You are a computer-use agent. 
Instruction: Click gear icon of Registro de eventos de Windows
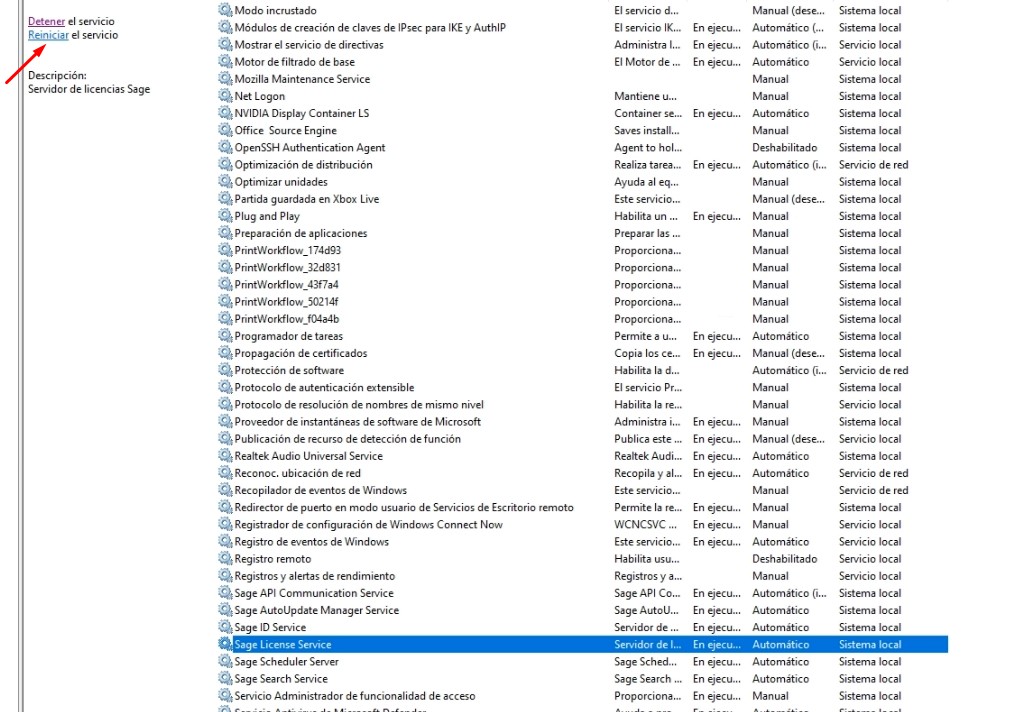224,541
